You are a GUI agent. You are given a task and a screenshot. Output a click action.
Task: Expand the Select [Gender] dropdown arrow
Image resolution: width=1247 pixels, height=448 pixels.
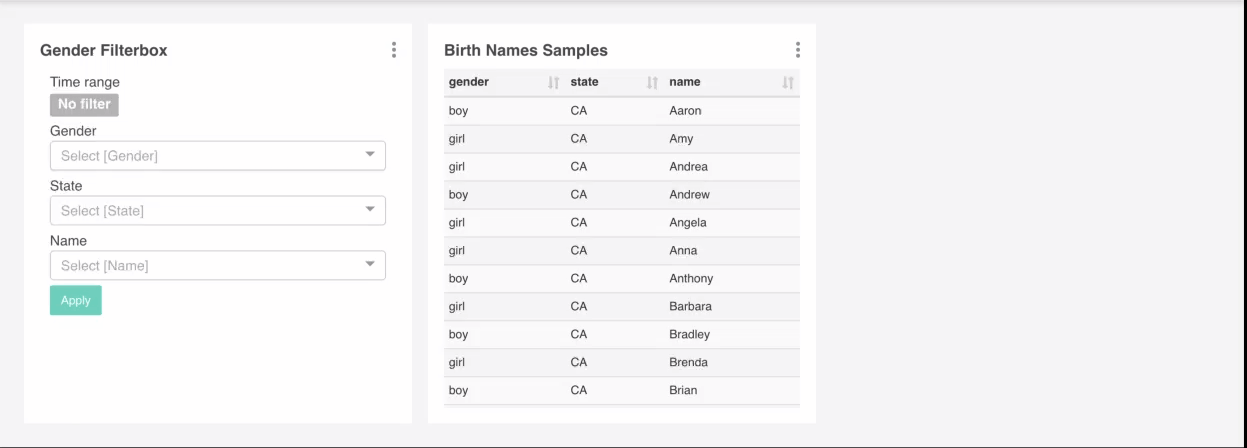click(370, 155)
